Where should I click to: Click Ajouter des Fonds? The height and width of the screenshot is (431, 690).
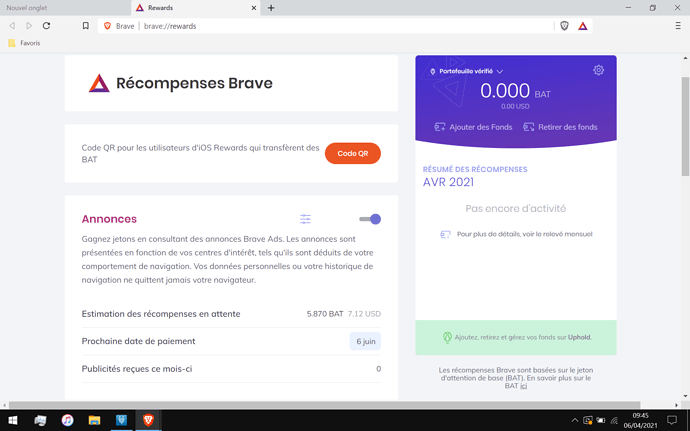pyautogui.click(x=481, y=127)
